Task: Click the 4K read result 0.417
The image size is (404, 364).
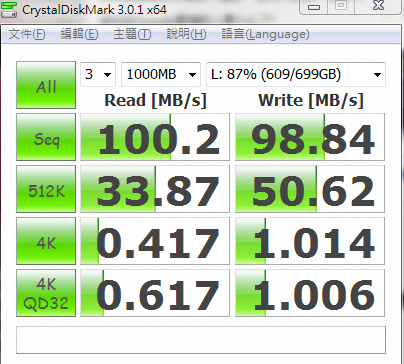Action: [155, 241]
